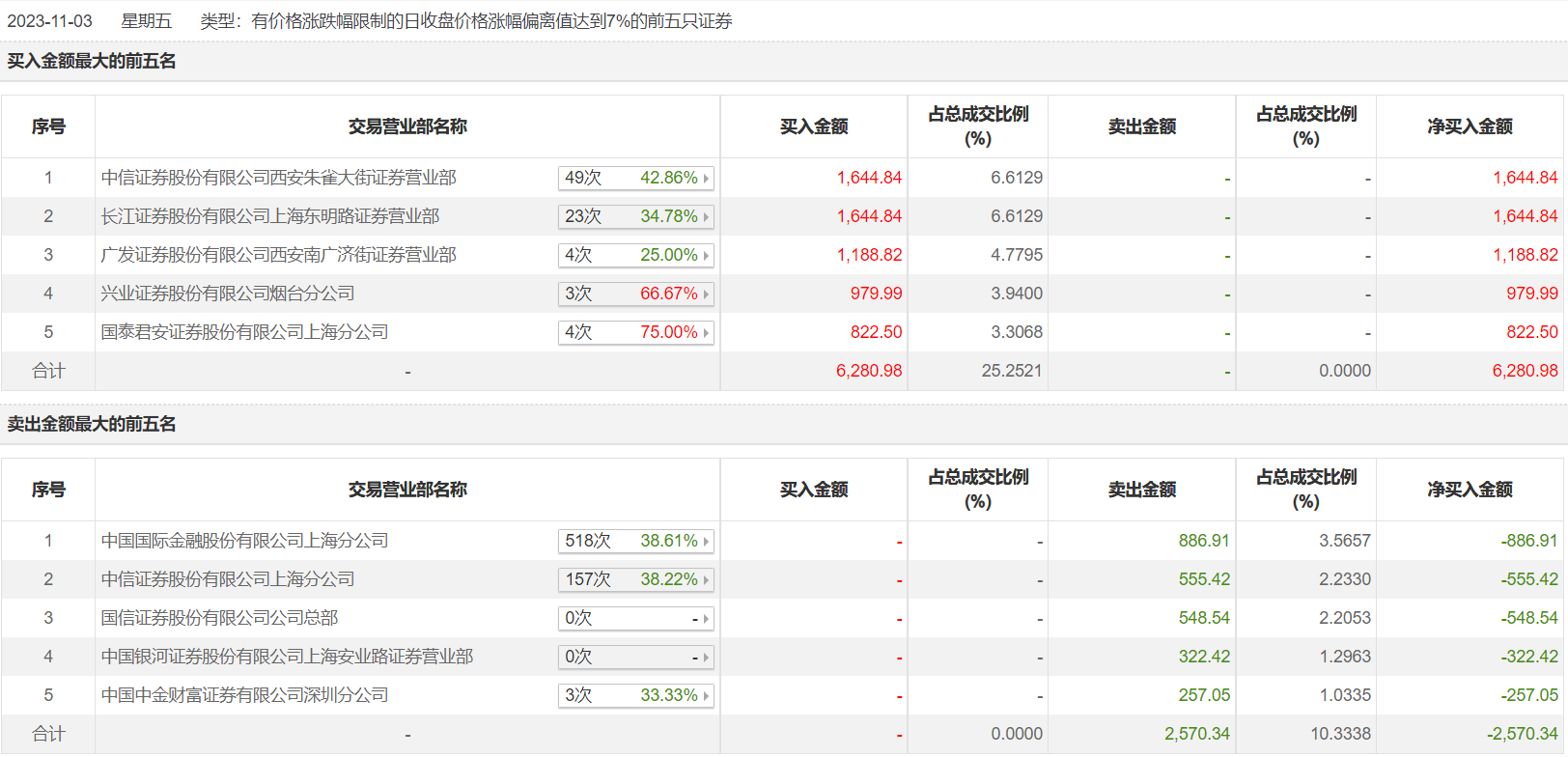The image size is (1568, 757).
Task: Expand the 49次 42.86% stats box arrow
Action: point(706,179)
